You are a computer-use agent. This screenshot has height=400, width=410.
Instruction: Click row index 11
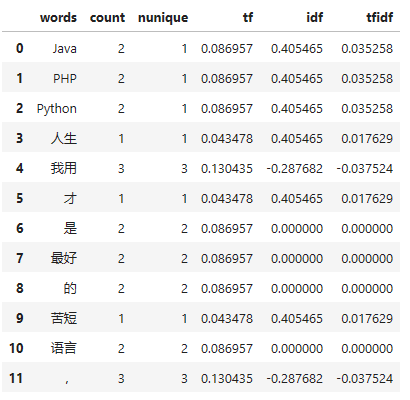(x=16, y=378)
